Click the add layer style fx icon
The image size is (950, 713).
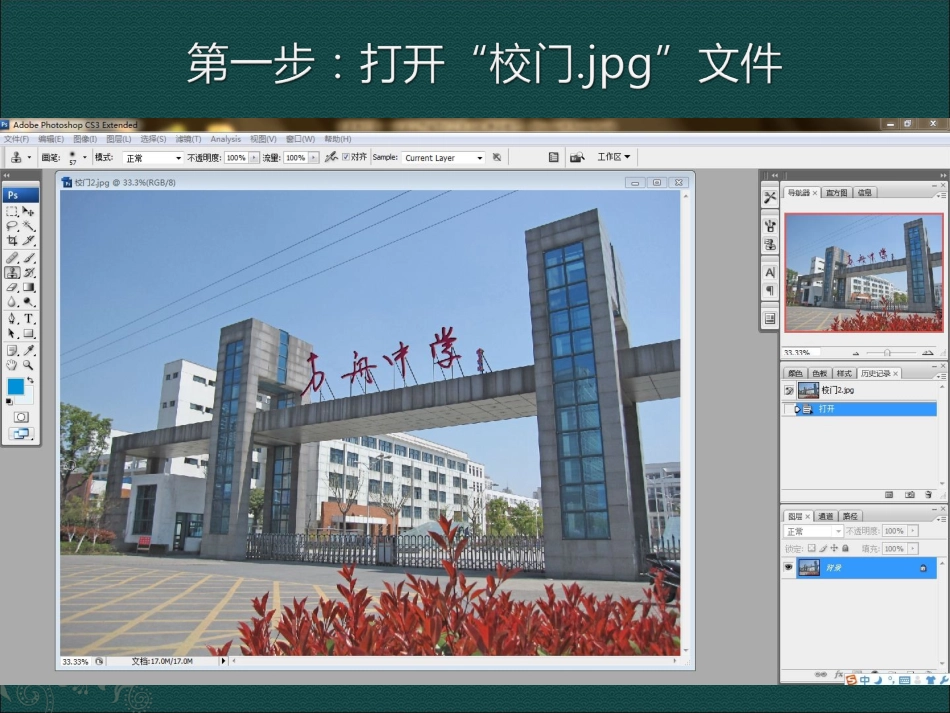click(x=839, y=674)
